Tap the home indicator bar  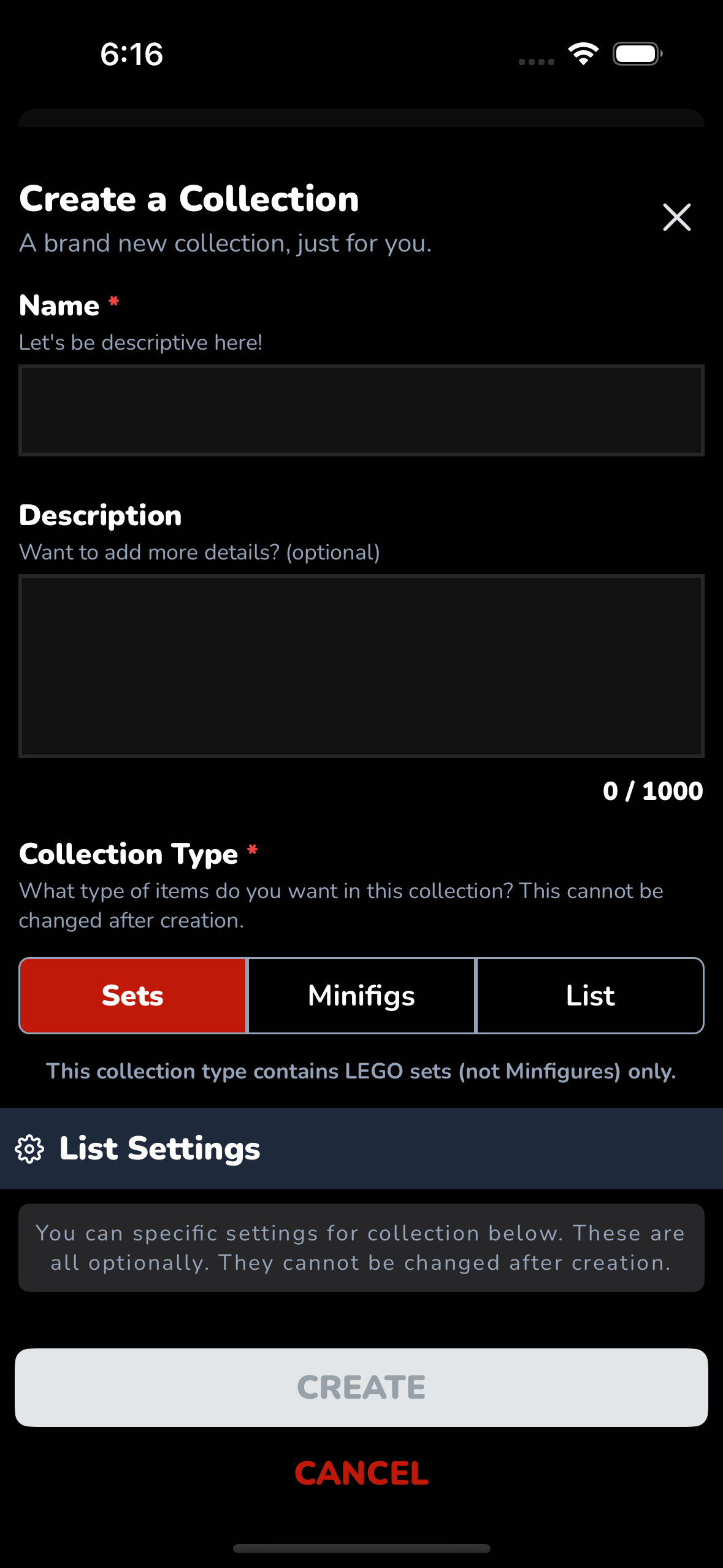click(x=361, y=1548)
